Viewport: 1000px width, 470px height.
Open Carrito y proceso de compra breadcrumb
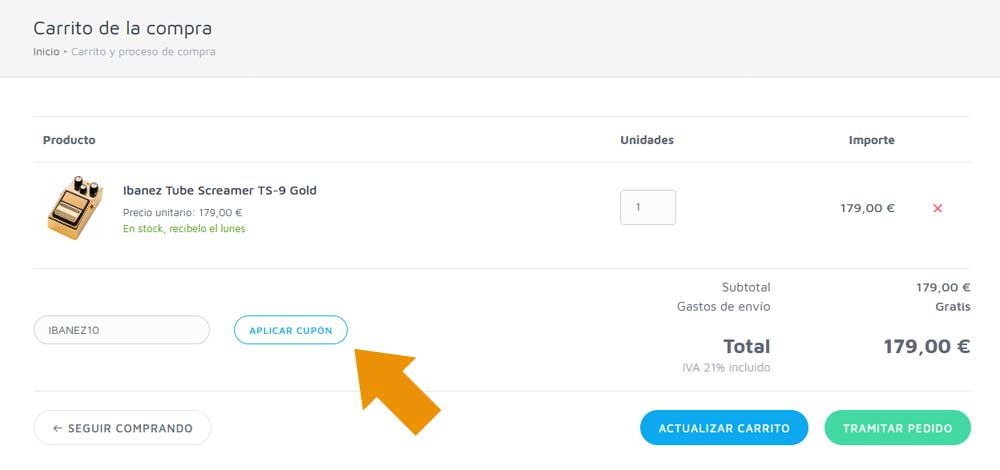pyautogui.click(x=143, y=52)
